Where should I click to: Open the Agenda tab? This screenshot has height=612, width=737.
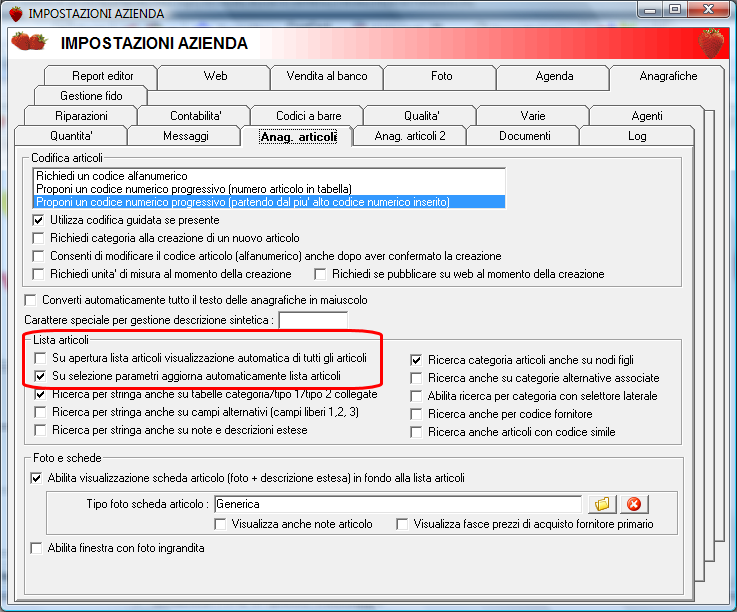(554, 76)
